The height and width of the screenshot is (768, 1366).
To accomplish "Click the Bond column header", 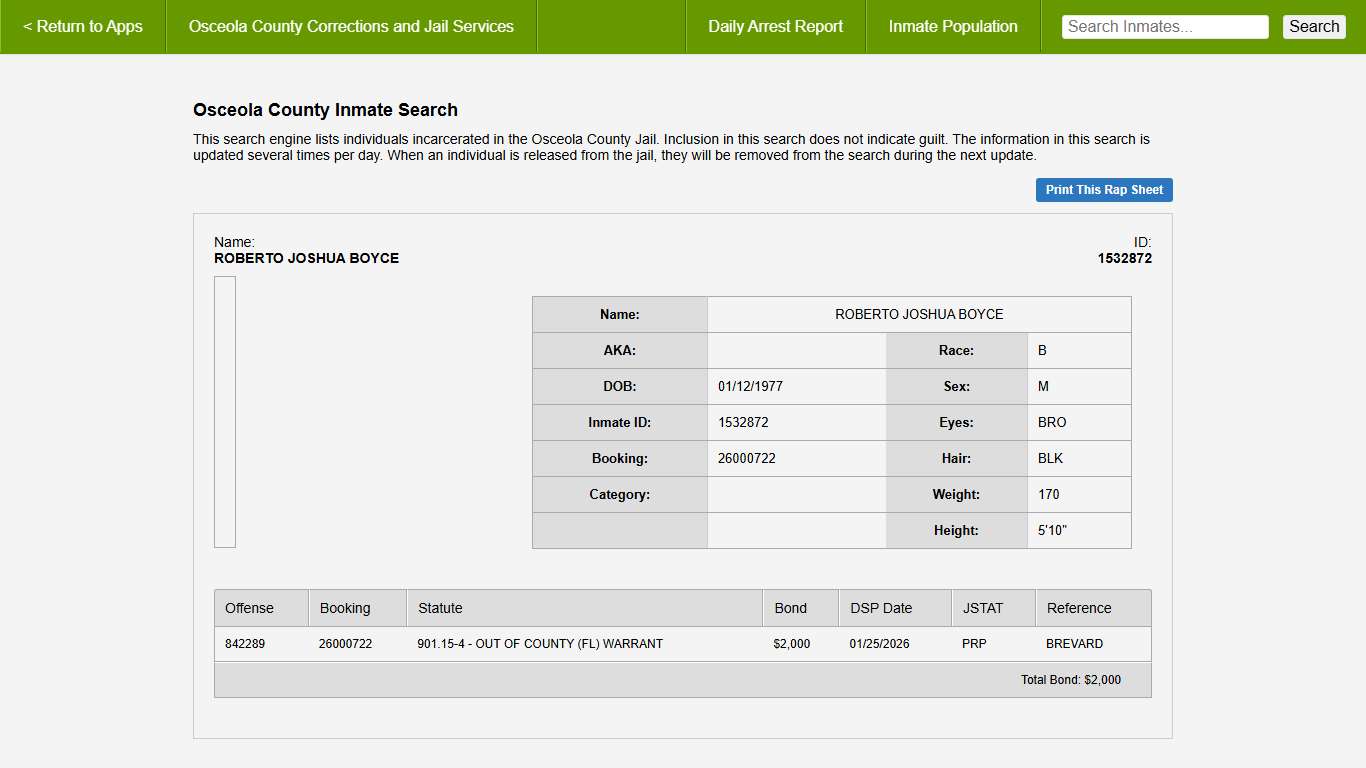I will coord(790,608).
